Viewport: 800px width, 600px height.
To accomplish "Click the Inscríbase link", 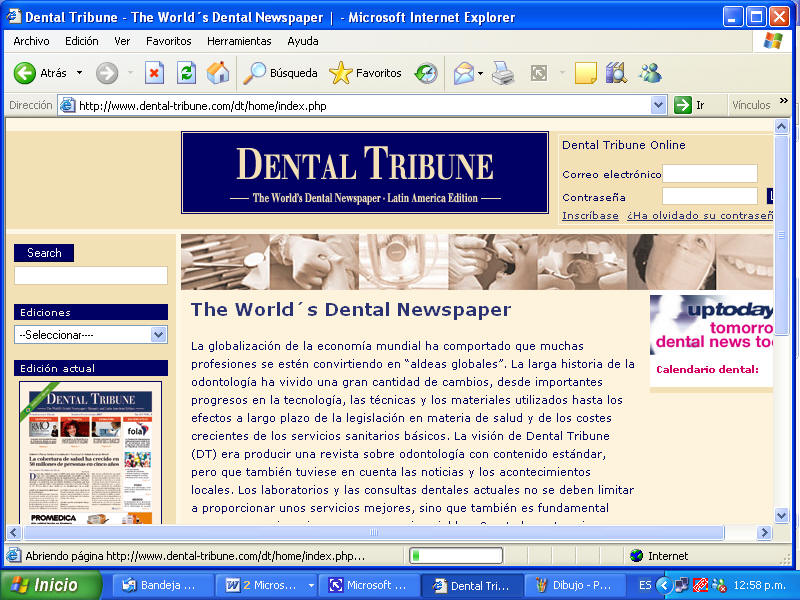I will (590, 215).
